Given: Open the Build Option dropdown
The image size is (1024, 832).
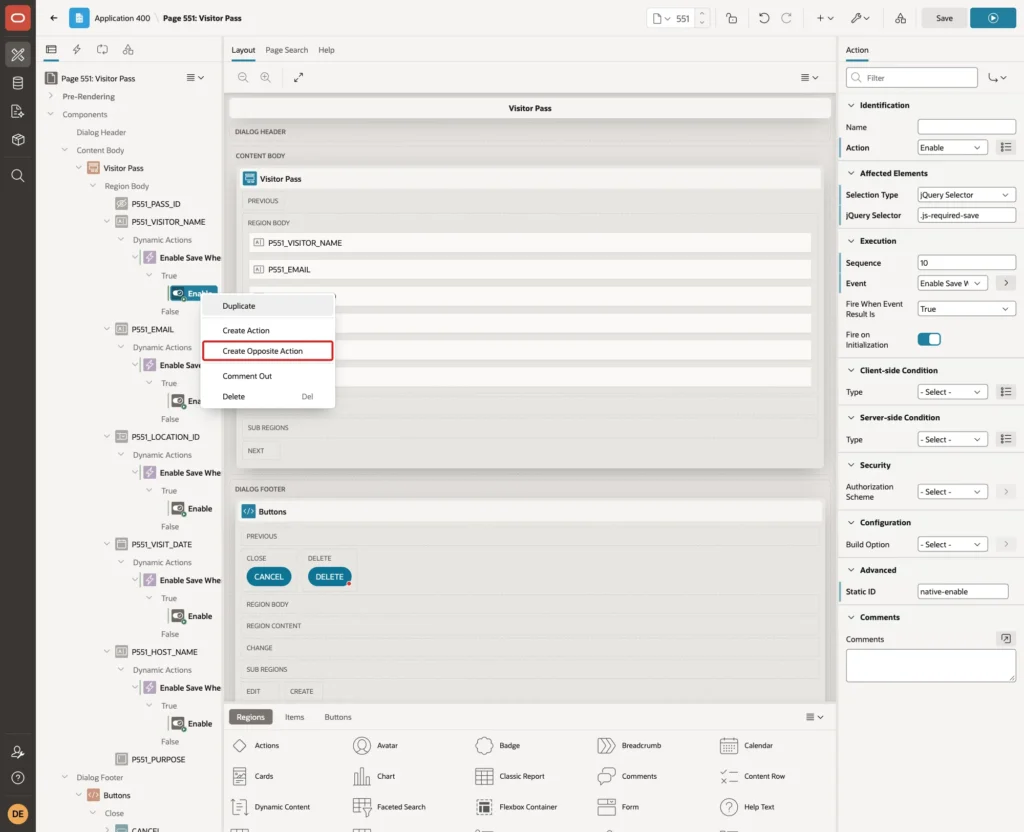Looking at the screenshot, I should pyautogui.click(x=952, y=545).
